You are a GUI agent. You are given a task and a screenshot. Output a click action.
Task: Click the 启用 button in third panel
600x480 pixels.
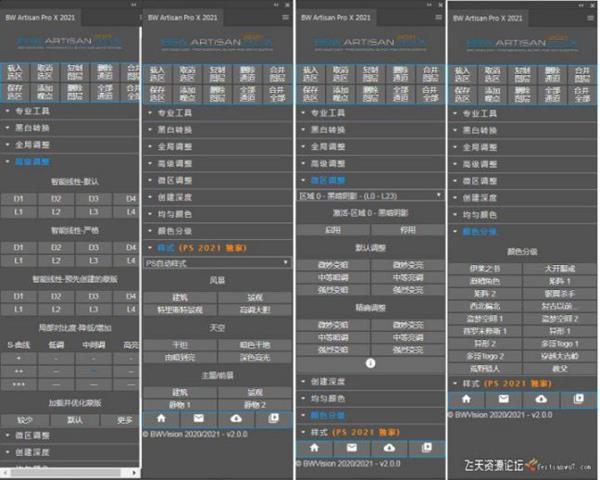click(335, 229)
